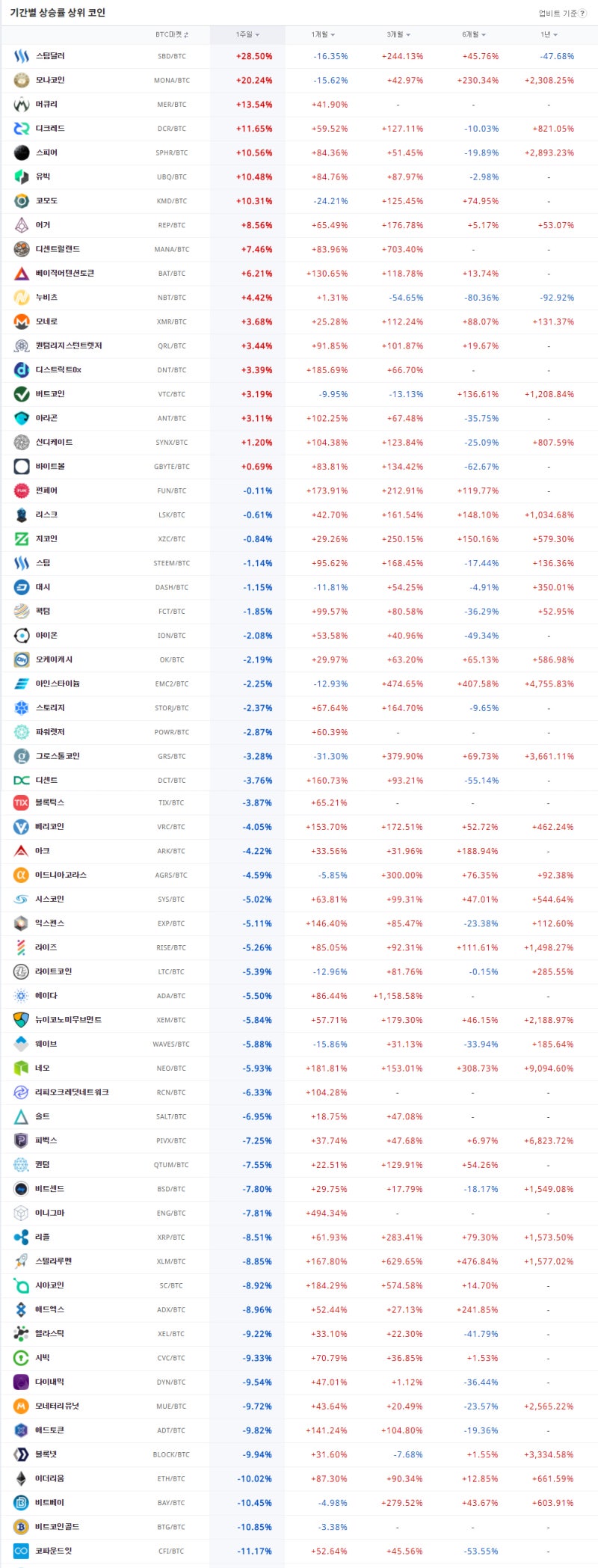Sort by 6개월 column header
598x1568 pixels.
pos(474,34)
